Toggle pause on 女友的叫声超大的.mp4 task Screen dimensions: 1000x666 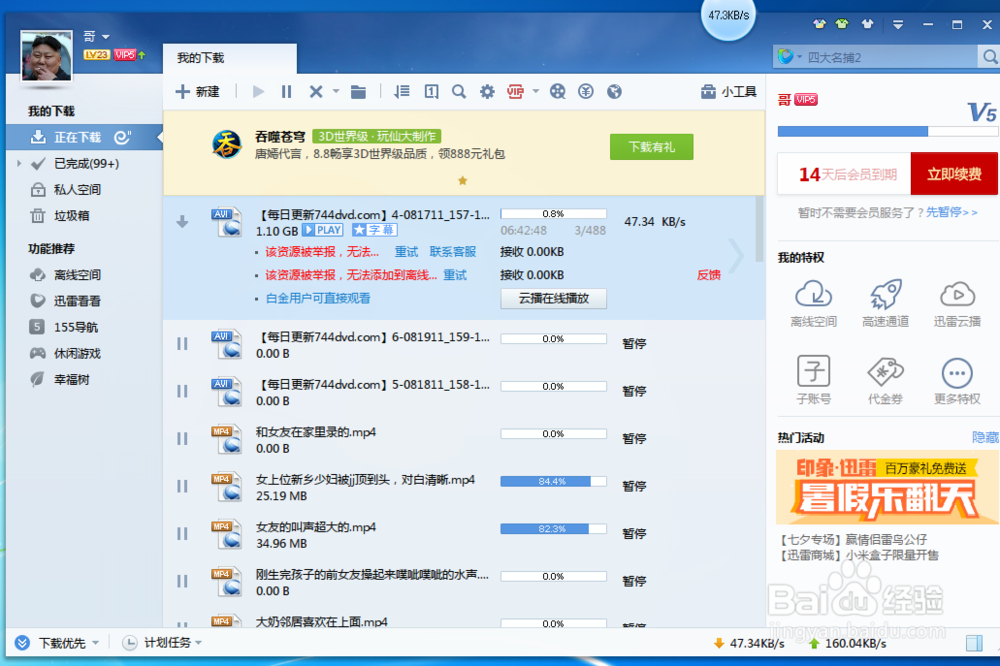[x=182, y=534]
